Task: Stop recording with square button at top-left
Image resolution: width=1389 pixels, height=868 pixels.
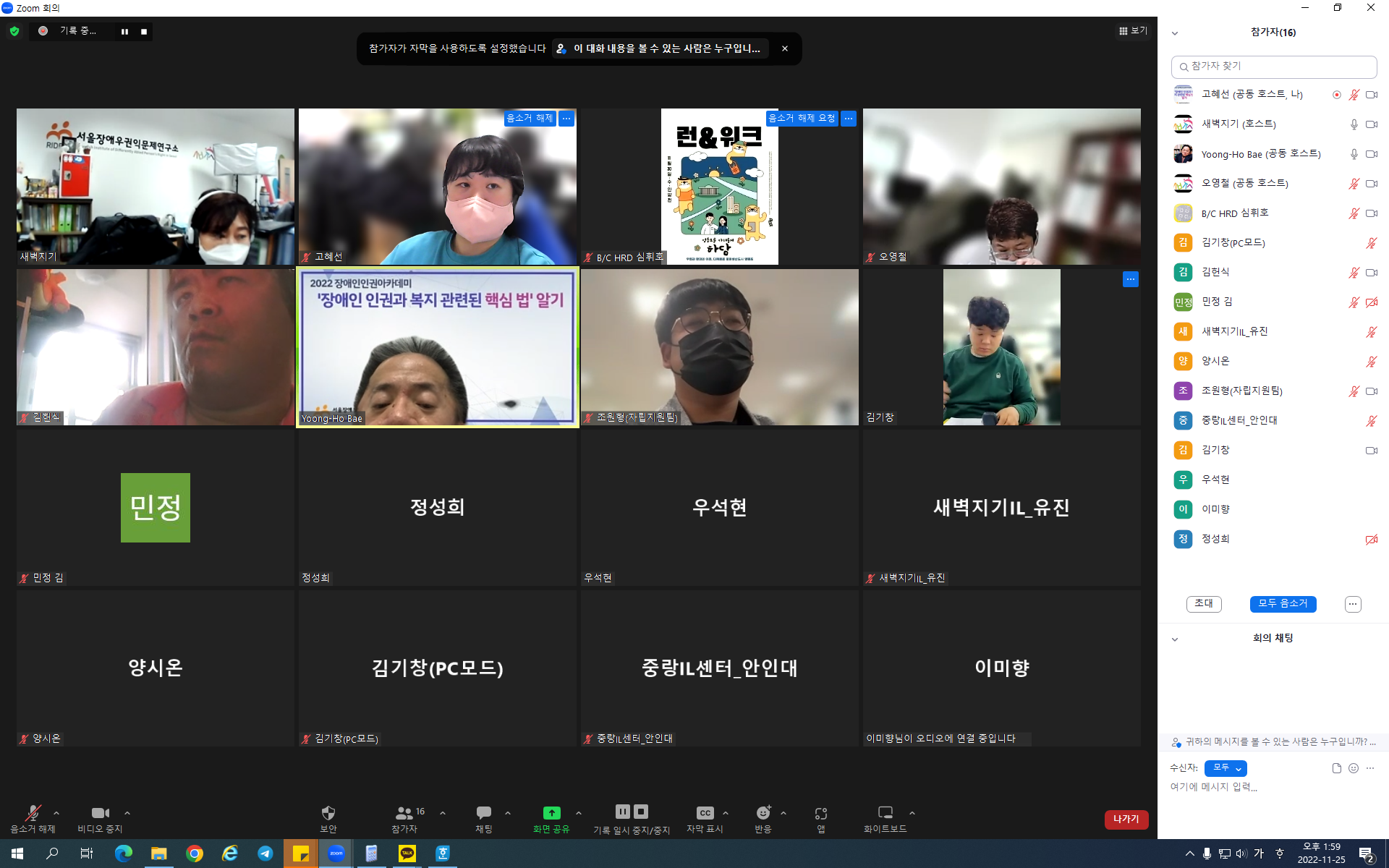Action: point(144,32)
